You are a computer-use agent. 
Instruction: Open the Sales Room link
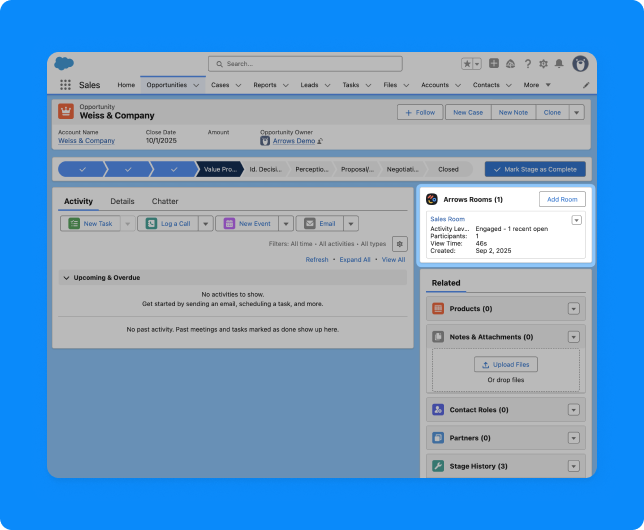[448, 219]
